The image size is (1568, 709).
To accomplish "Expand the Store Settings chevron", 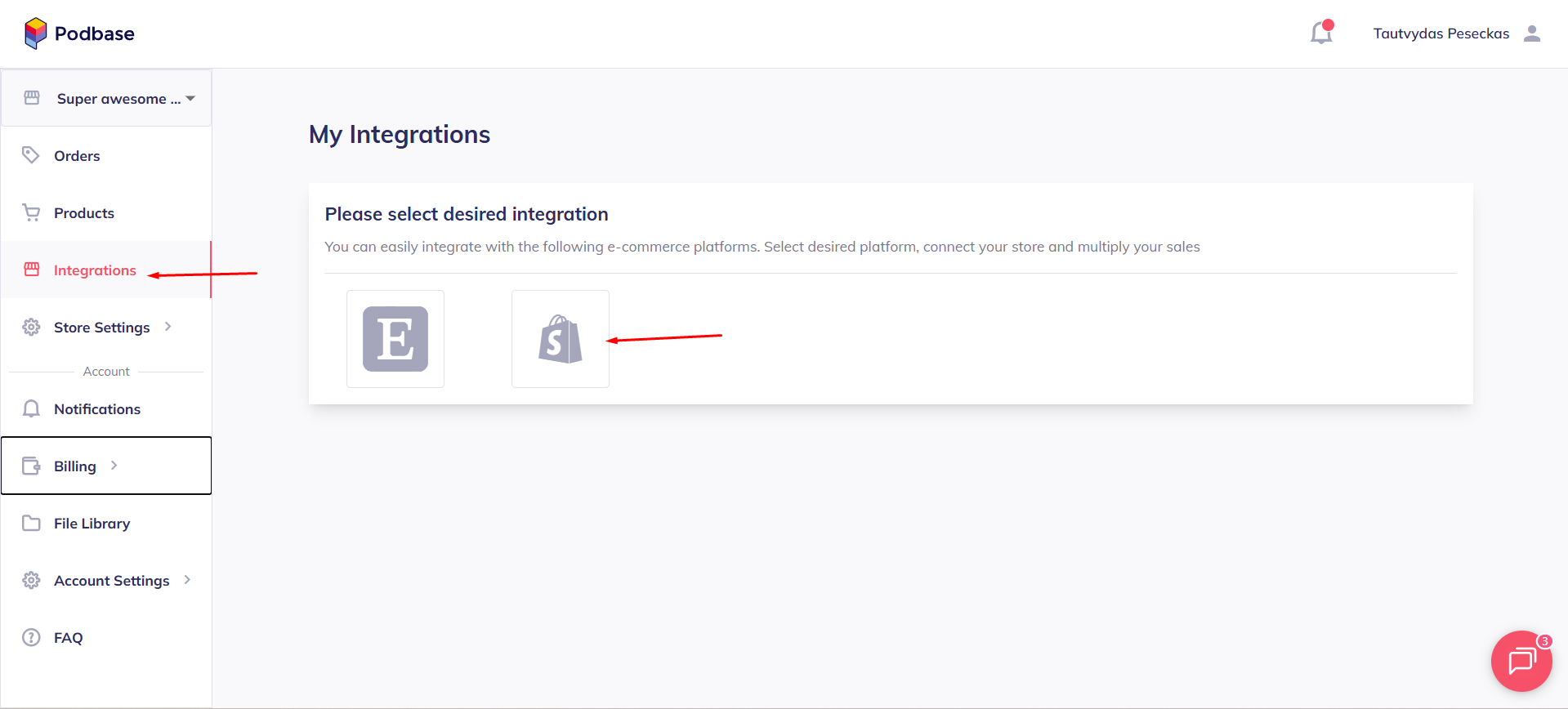I will point(168,327).
